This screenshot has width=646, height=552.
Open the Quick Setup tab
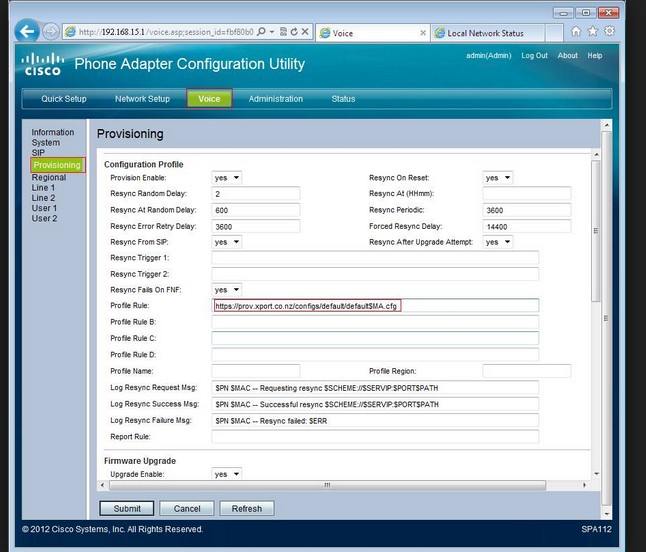click(64, 99)
